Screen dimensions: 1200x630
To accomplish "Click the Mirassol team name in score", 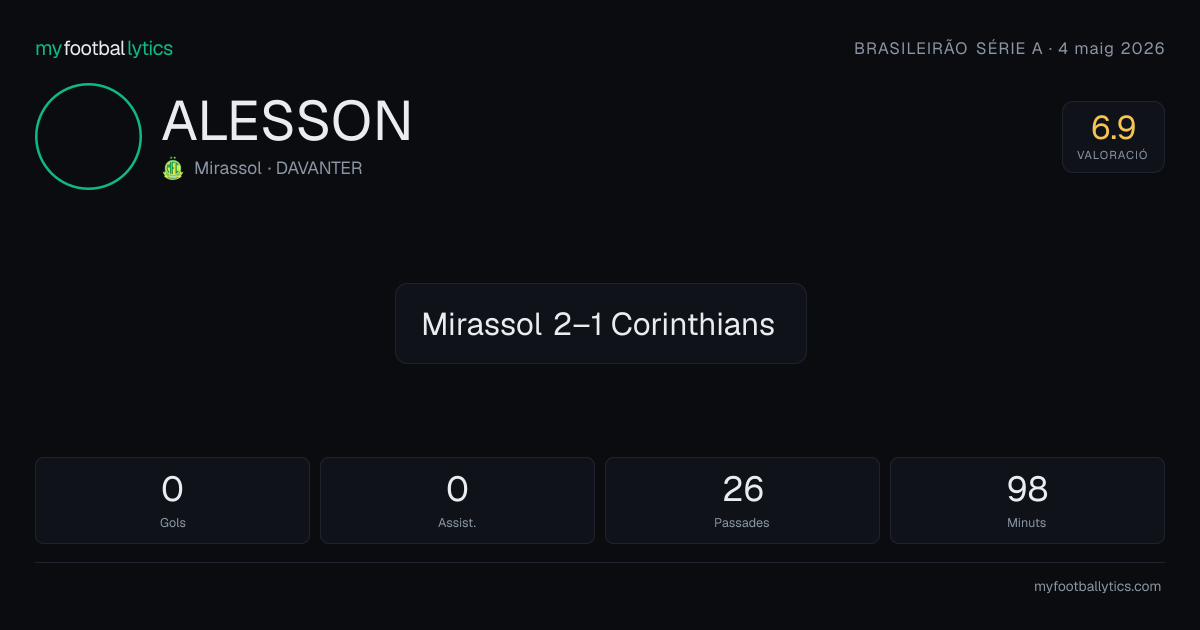I will pos(482,324).
